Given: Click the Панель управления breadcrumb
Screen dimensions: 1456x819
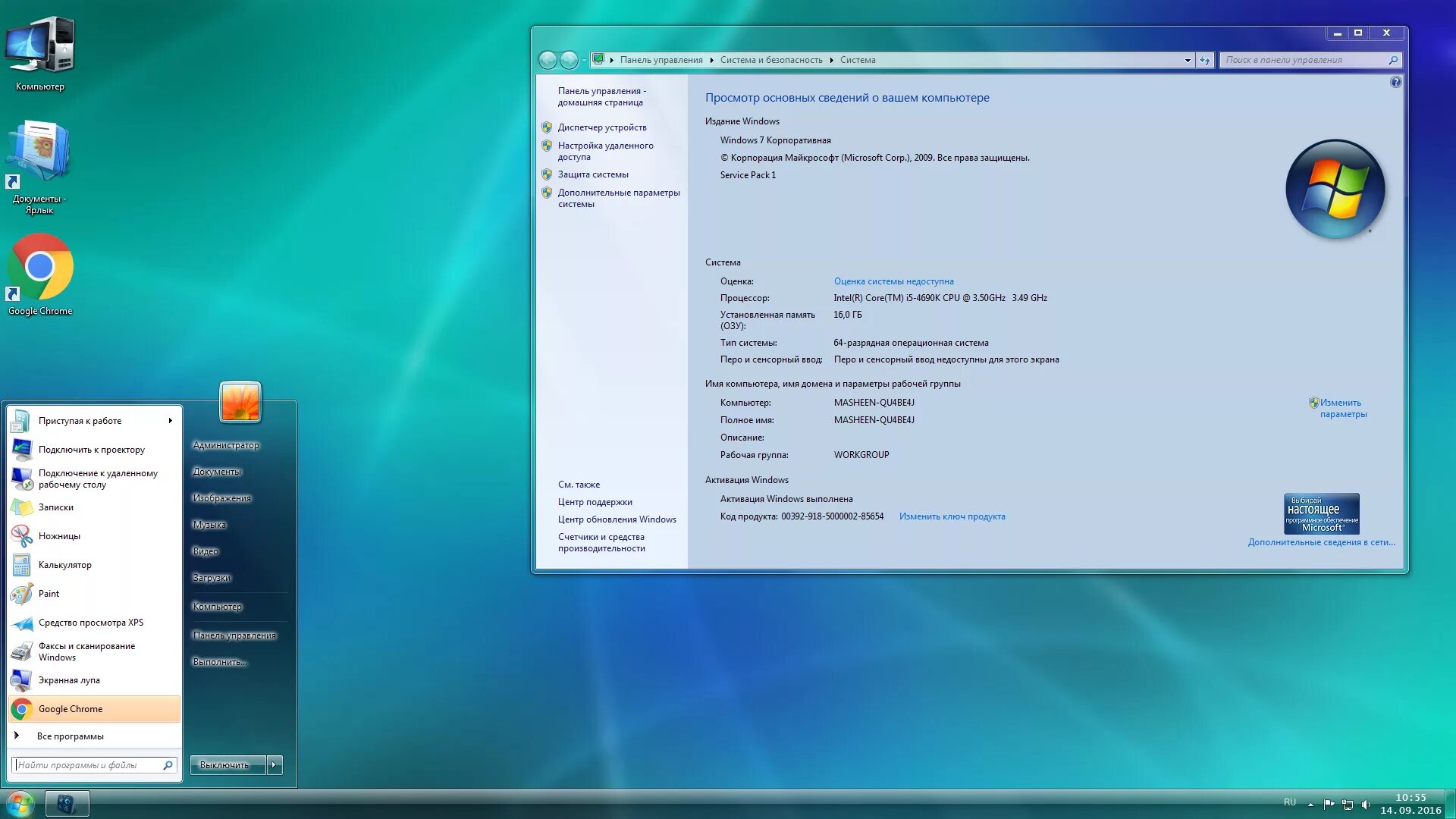Looking at the screenshot, I should point(661,60).
